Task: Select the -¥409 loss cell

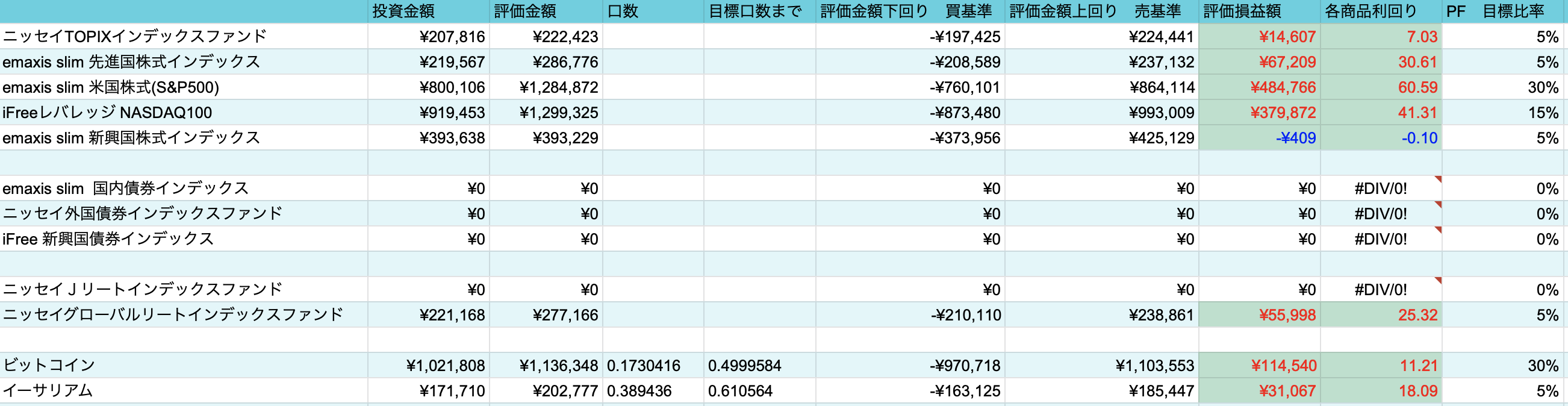Action: click(1259, 137)
